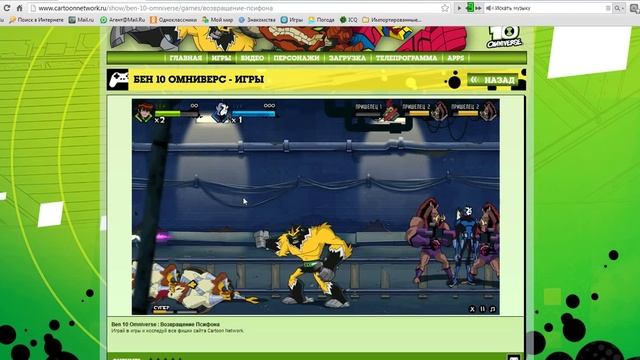The image size is (640, 360).
Task: Skip to next track in music toolbar
Action: (478, 8)
